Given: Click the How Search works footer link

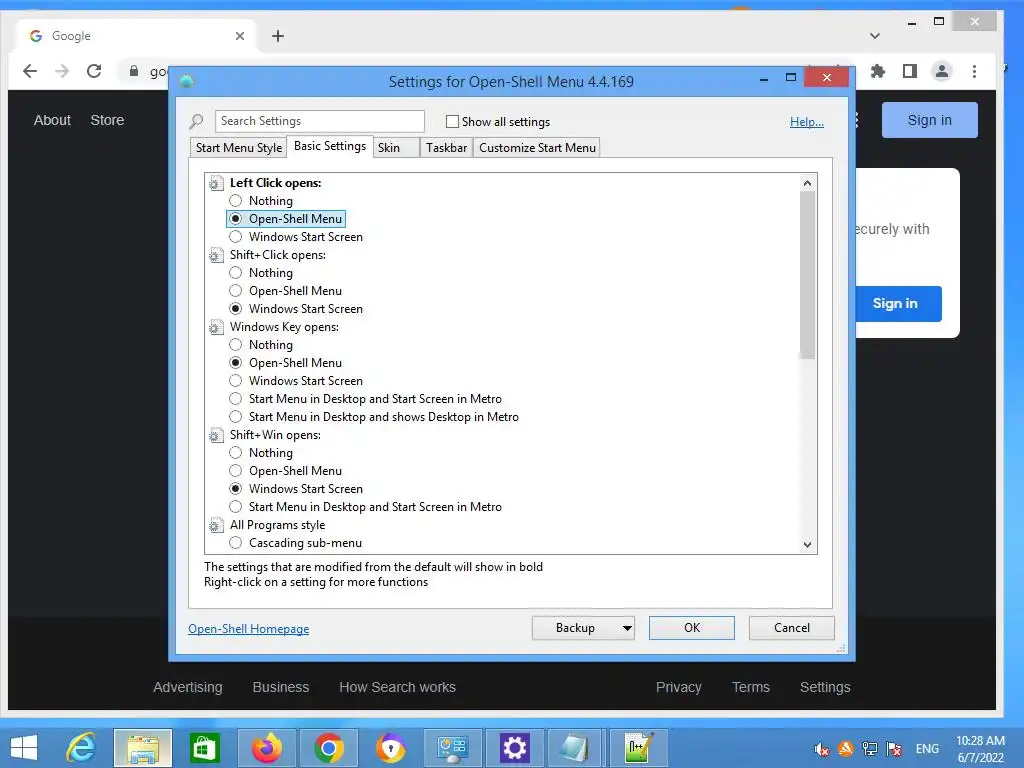Looking at the screenshot, I should point(398,687).
